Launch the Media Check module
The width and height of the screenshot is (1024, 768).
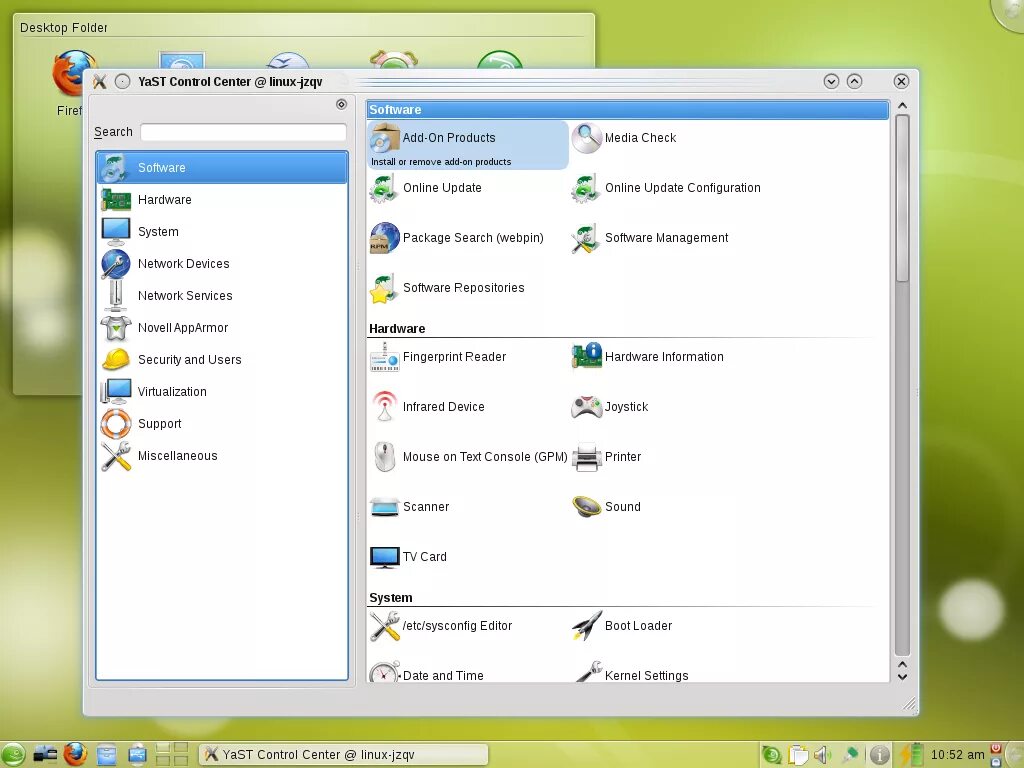(x=624, y=138)
